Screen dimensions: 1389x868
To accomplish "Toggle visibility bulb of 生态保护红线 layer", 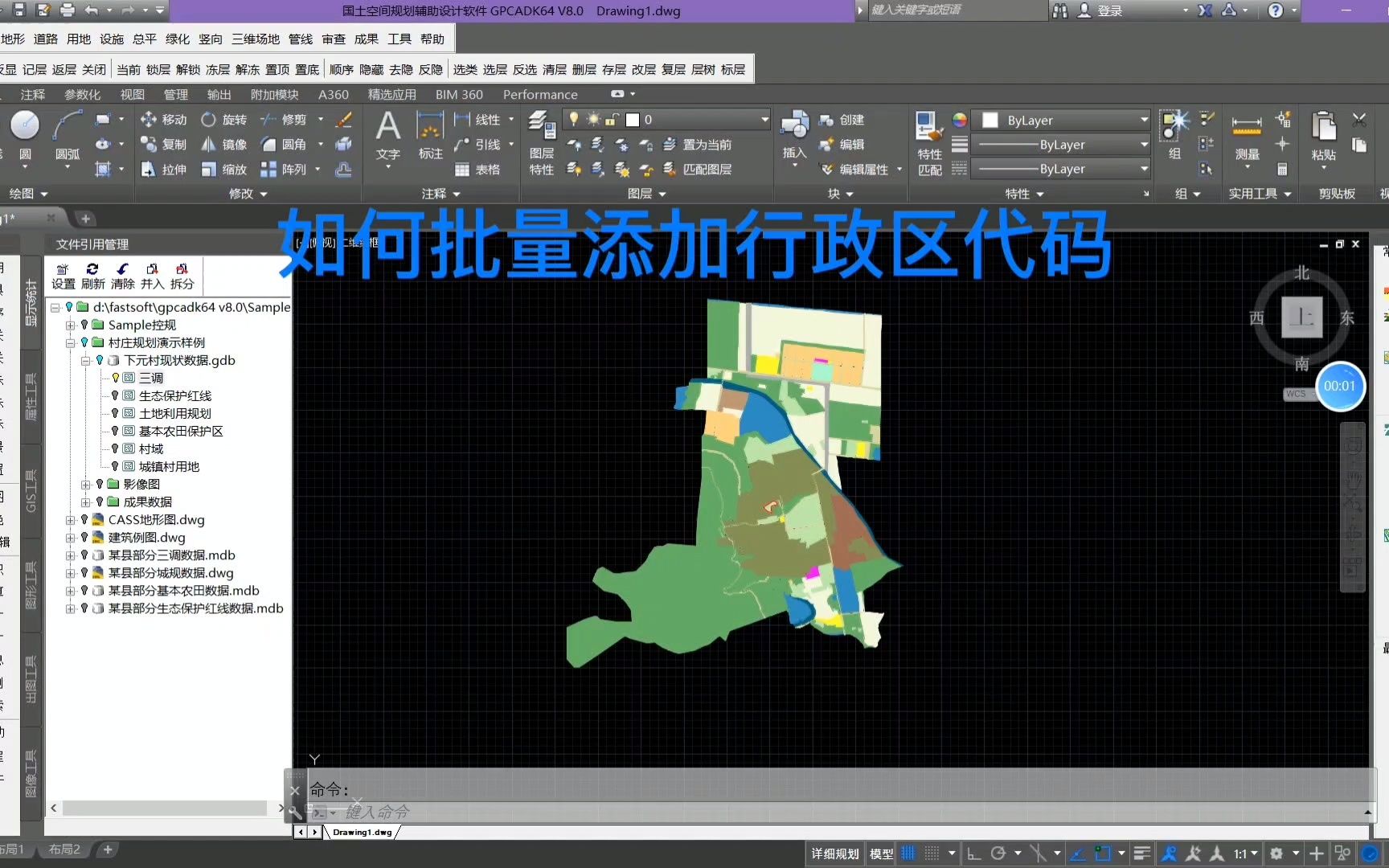I will tap(115, 395).
